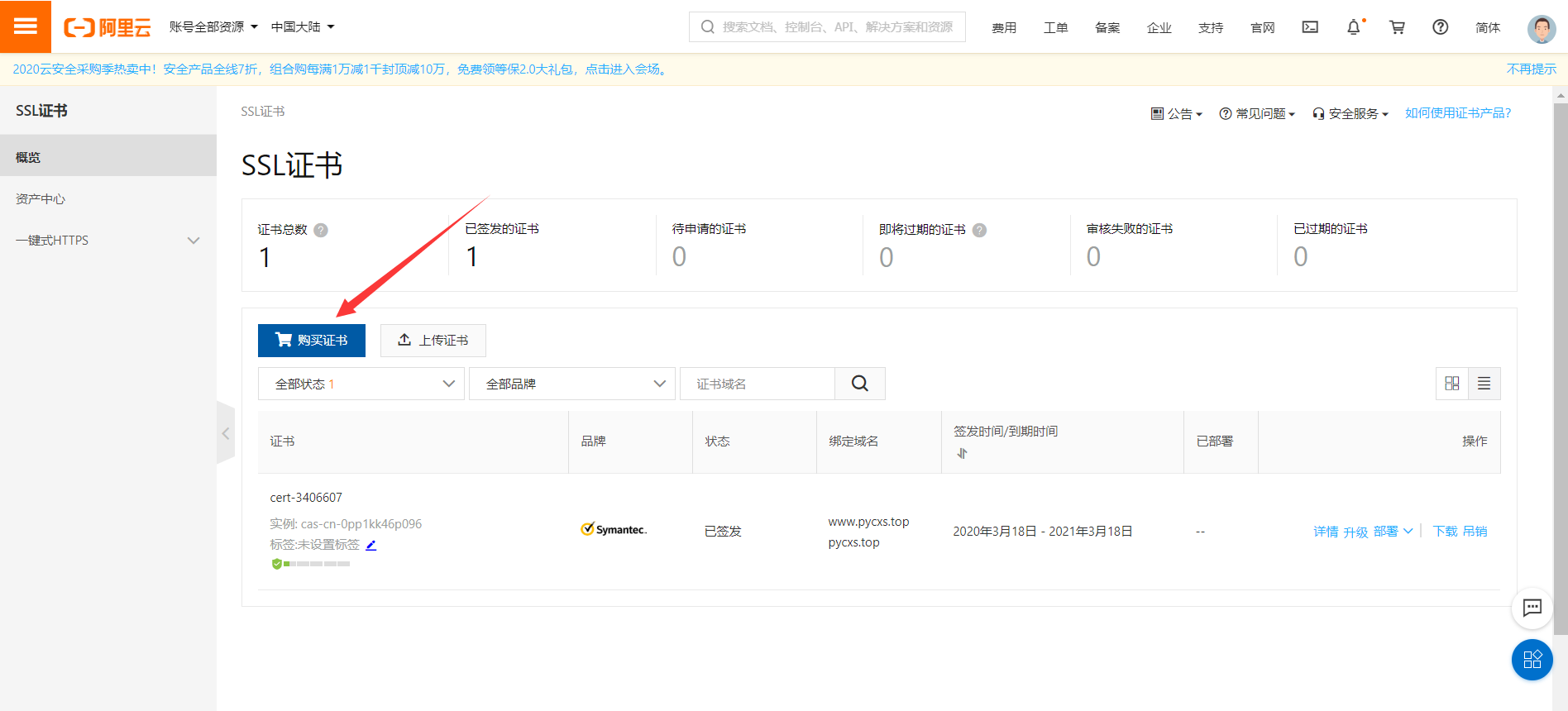Open the chat feedback bubble icon
Viewport: 1568px width, 711px height.
[1532, 608]
